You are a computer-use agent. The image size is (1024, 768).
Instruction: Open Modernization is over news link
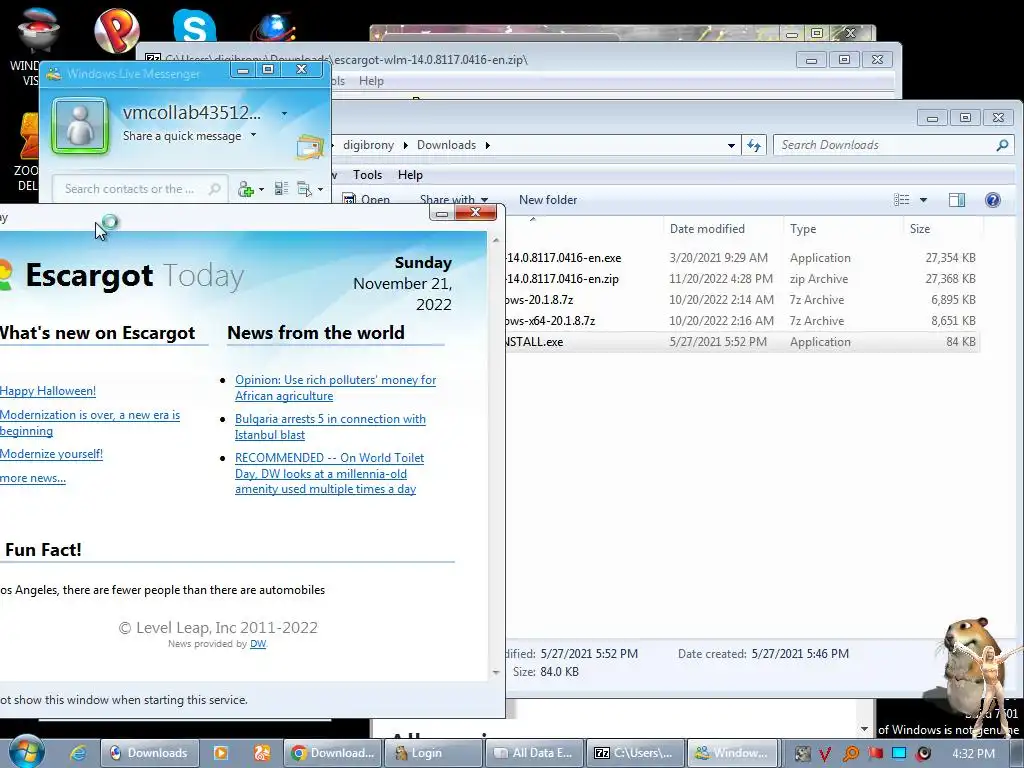[90, 423]
